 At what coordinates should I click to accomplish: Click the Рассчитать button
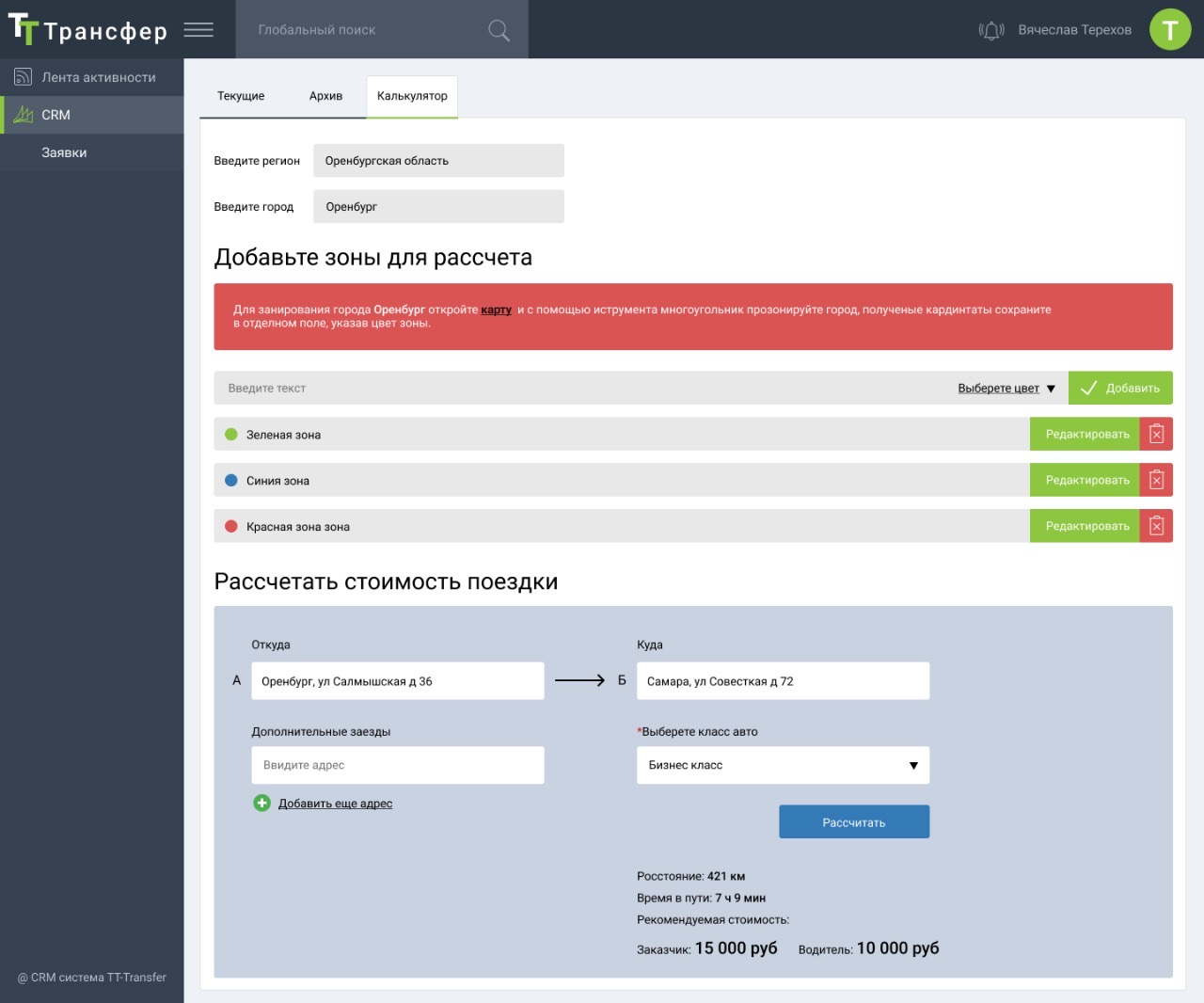pos(854,821)
